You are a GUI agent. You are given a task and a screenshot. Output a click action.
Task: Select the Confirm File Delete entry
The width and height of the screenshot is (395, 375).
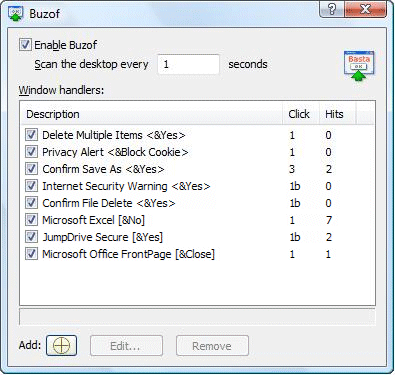197,203
